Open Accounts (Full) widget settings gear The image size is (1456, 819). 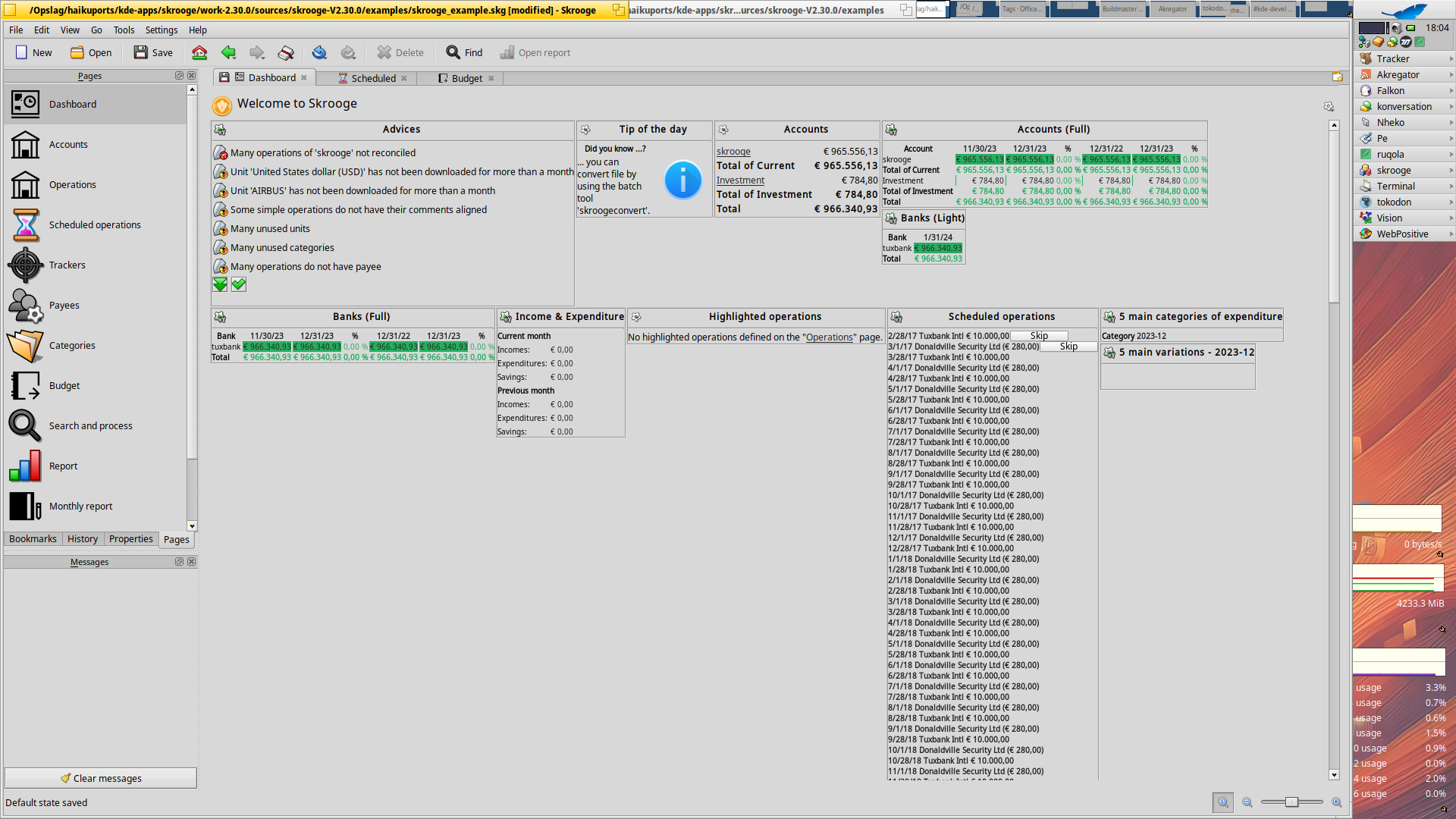coord(891,130)
